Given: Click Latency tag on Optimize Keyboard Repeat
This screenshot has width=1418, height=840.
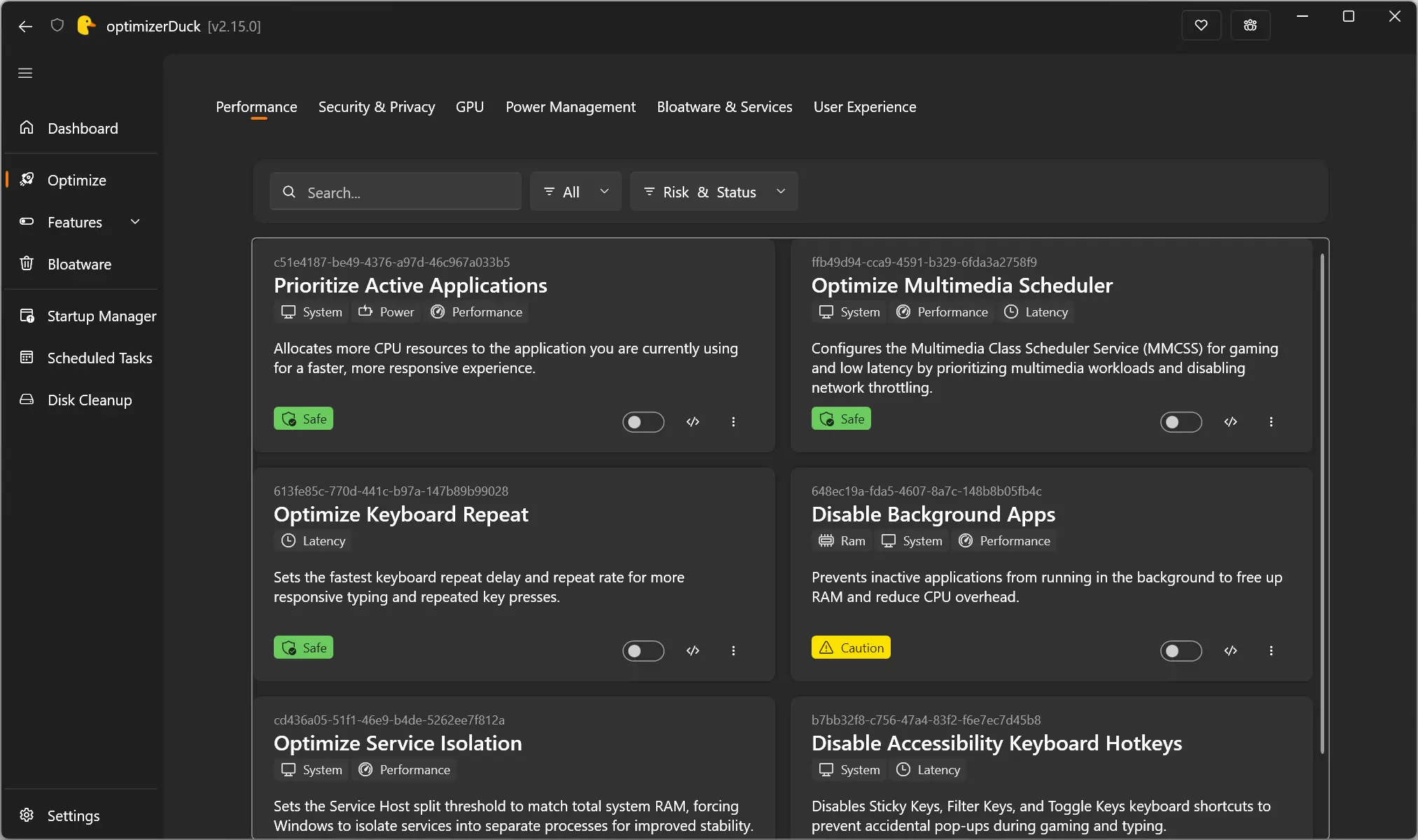Looking at the screenshot, I should coord(313,541).
